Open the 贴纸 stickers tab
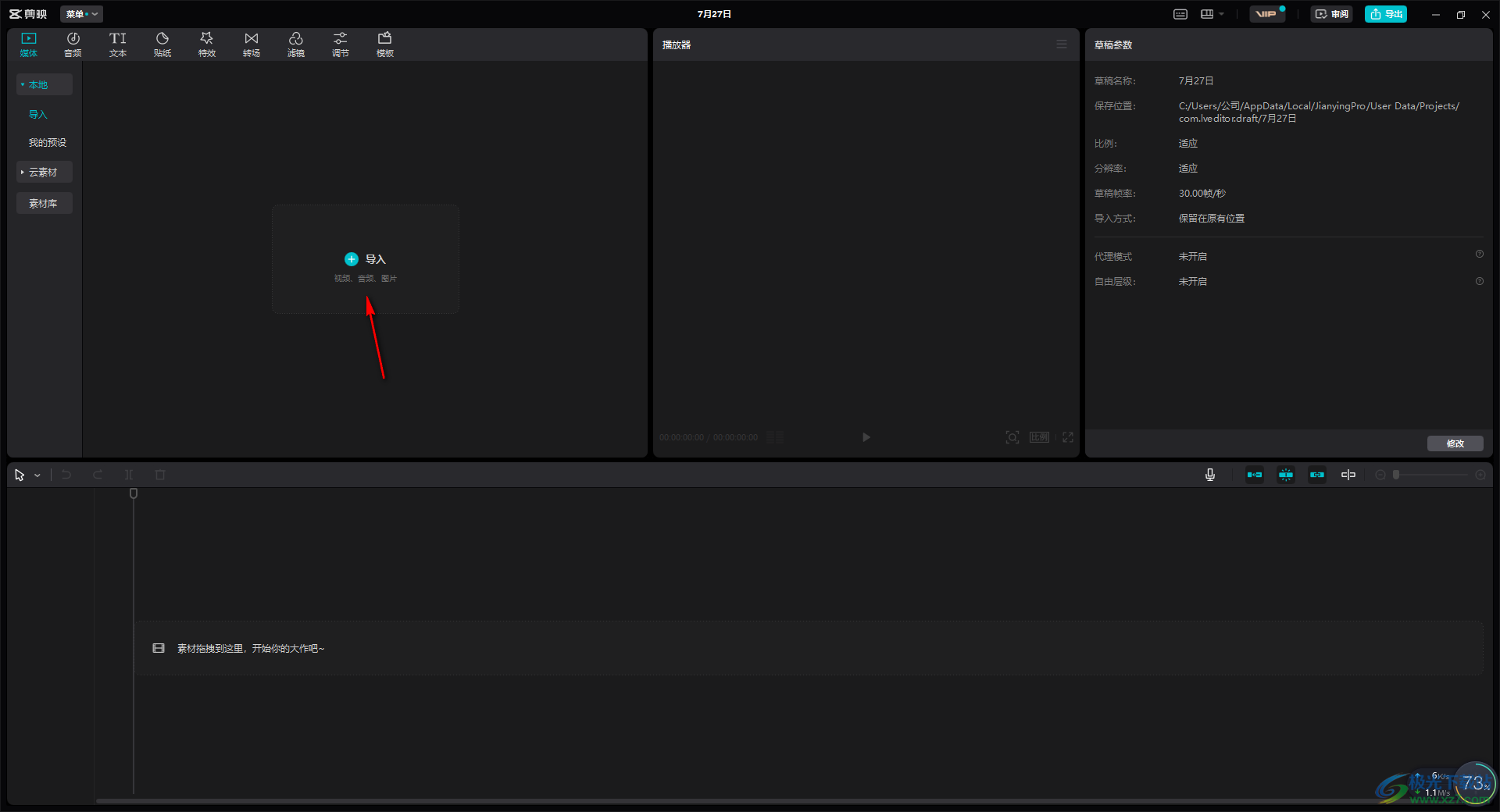Image resolution: width=1500 pixels, height=812 pixels. coord(162,45)
